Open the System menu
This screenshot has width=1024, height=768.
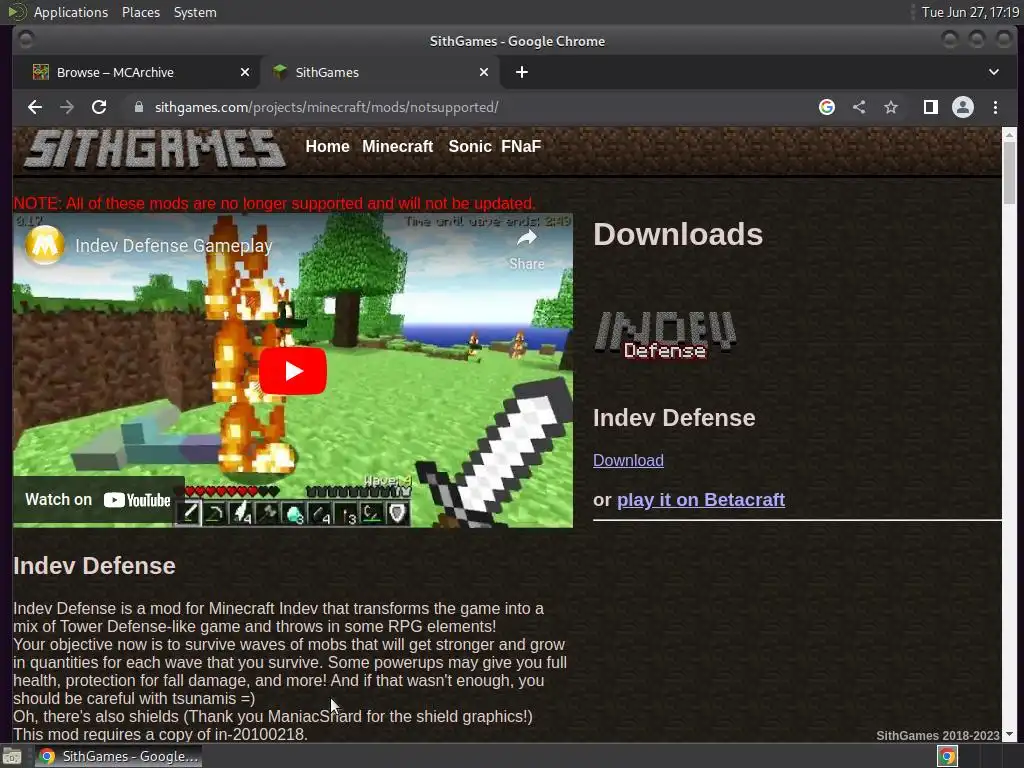(195, 12)
